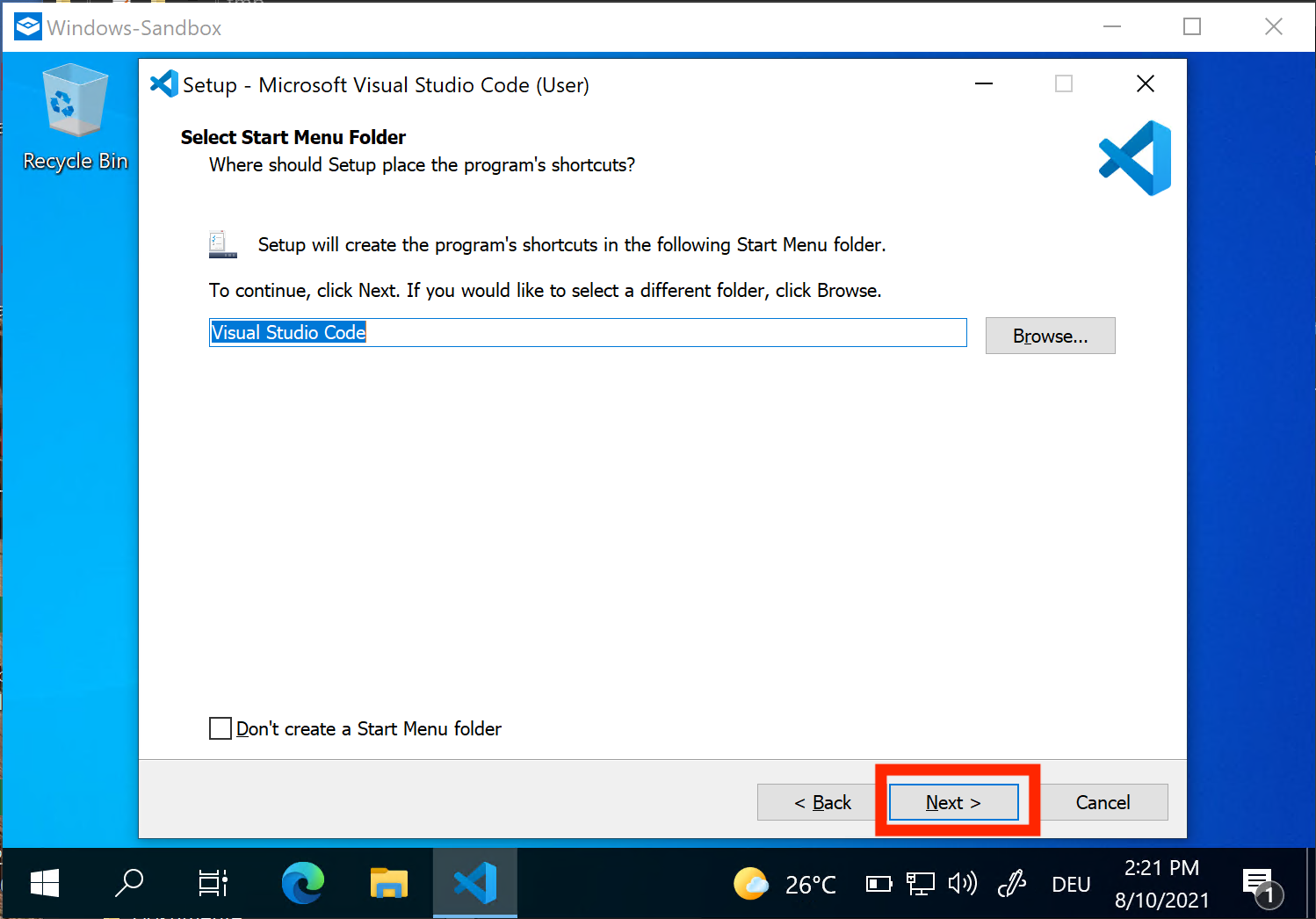Check battery status tray icon
Screen dimensions: 1316x919
point(879,884)
